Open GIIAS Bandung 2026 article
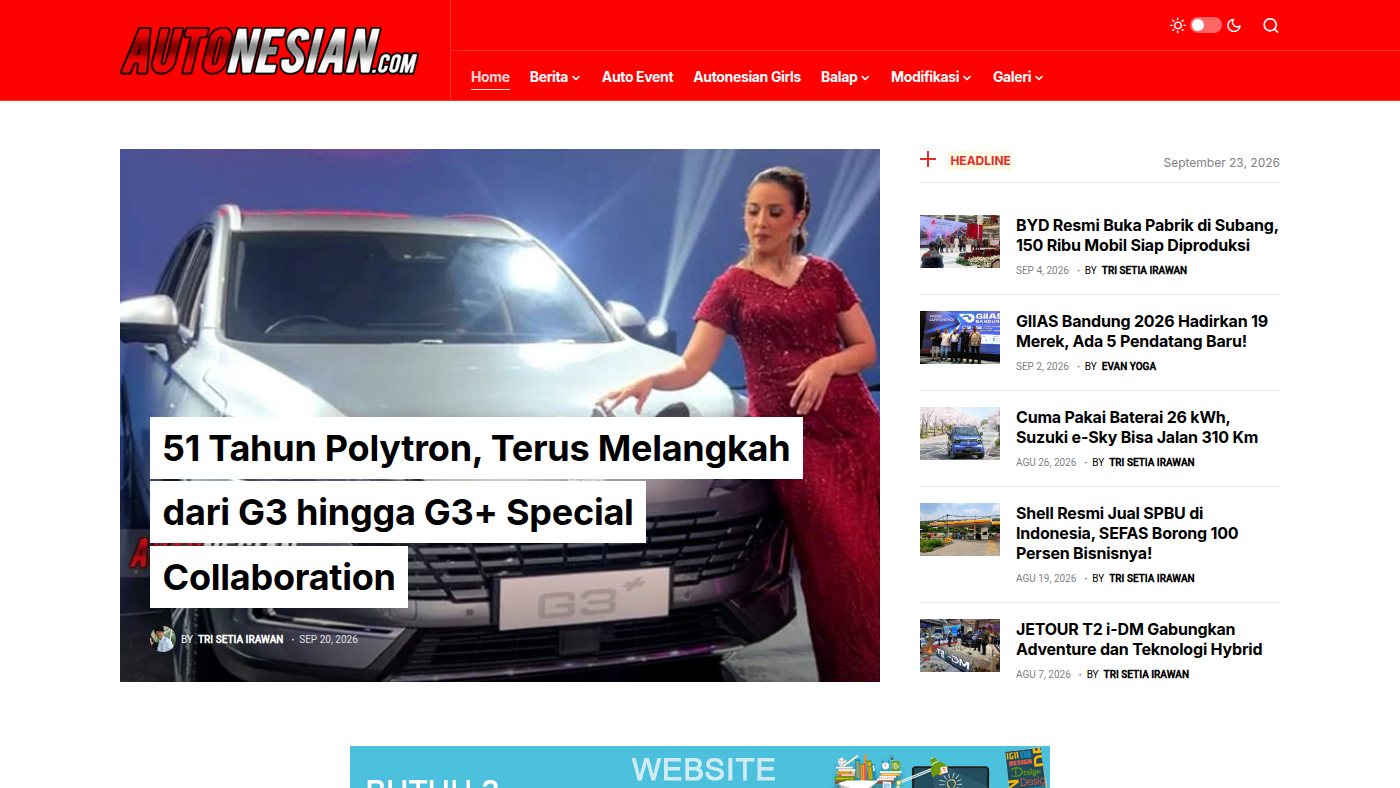1400x788 pixels. (1142, 331)
